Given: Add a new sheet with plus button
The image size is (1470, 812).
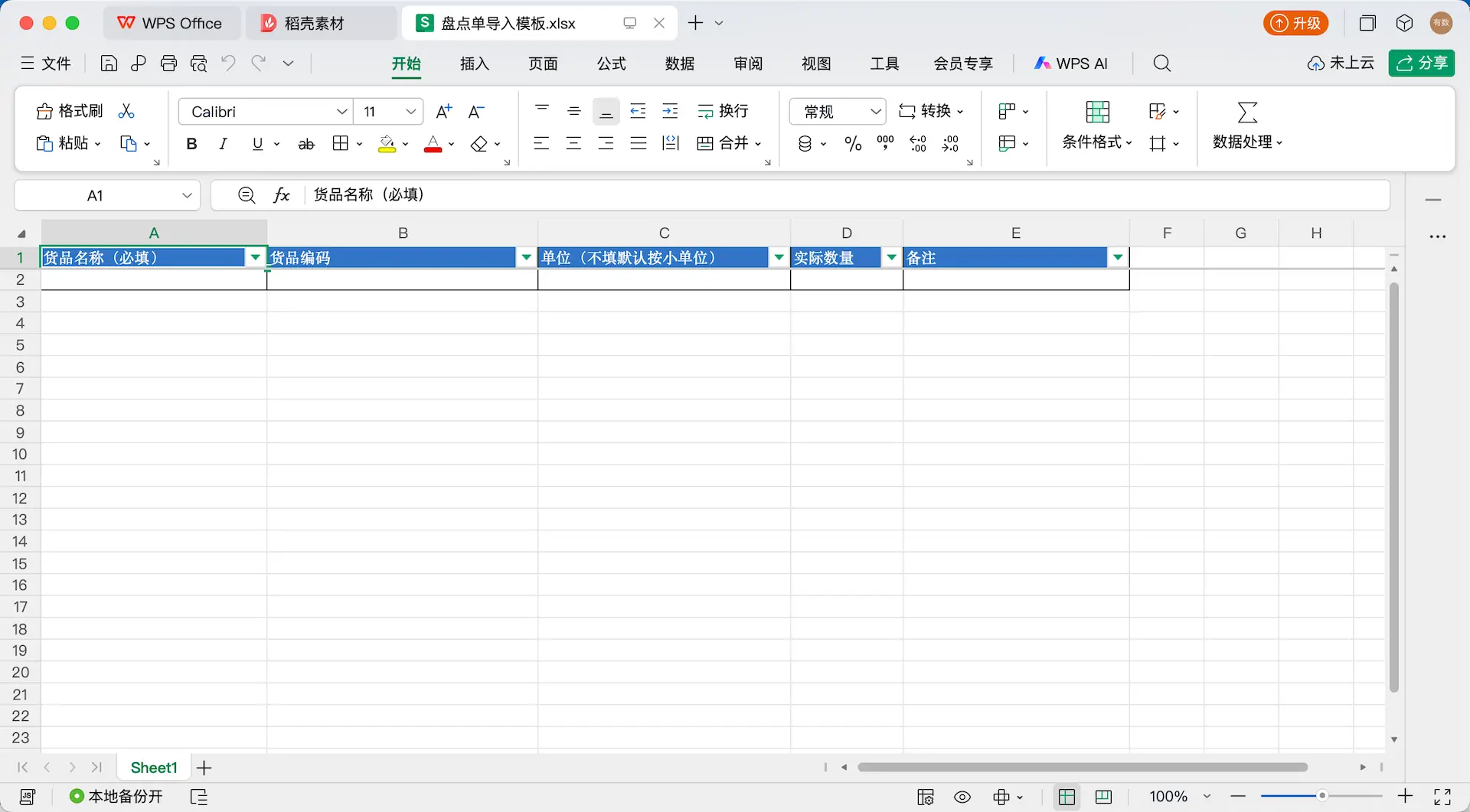Looking at the screenshot, I should click(x=204, y=768).
